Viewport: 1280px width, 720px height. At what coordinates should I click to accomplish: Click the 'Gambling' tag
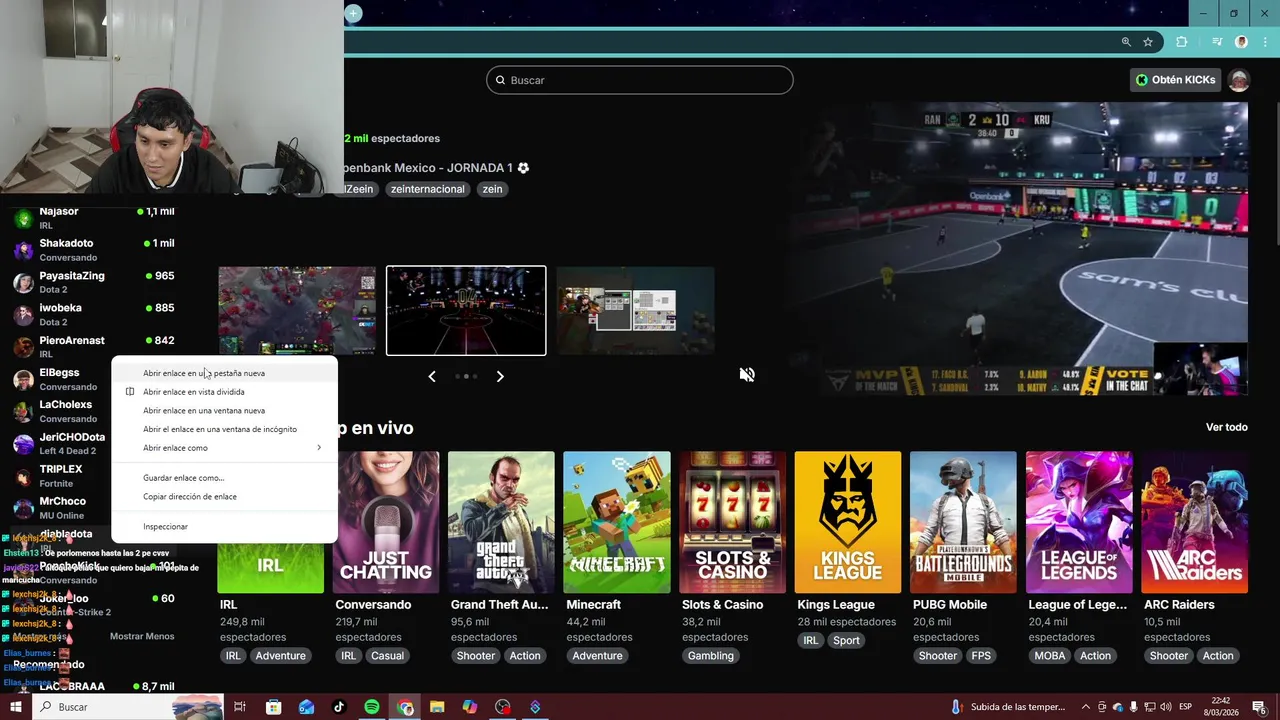point(711,656)
